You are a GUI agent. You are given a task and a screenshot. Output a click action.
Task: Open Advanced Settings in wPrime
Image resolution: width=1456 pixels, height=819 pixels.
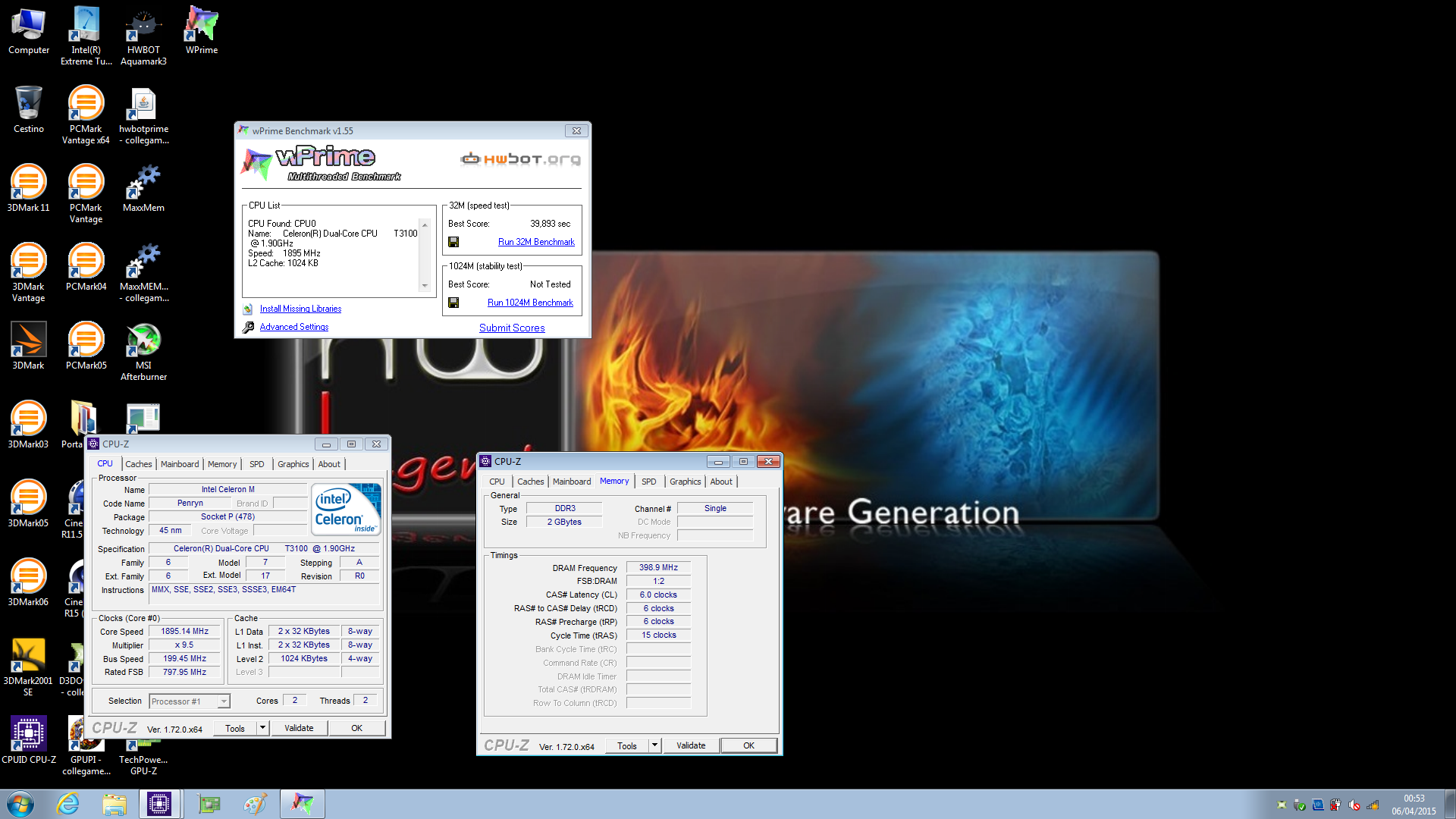point(294,327)
